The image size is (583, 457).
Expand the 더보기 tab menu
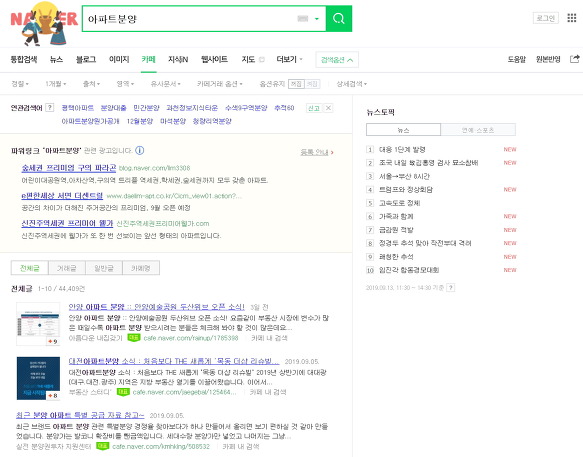[289, 59]
